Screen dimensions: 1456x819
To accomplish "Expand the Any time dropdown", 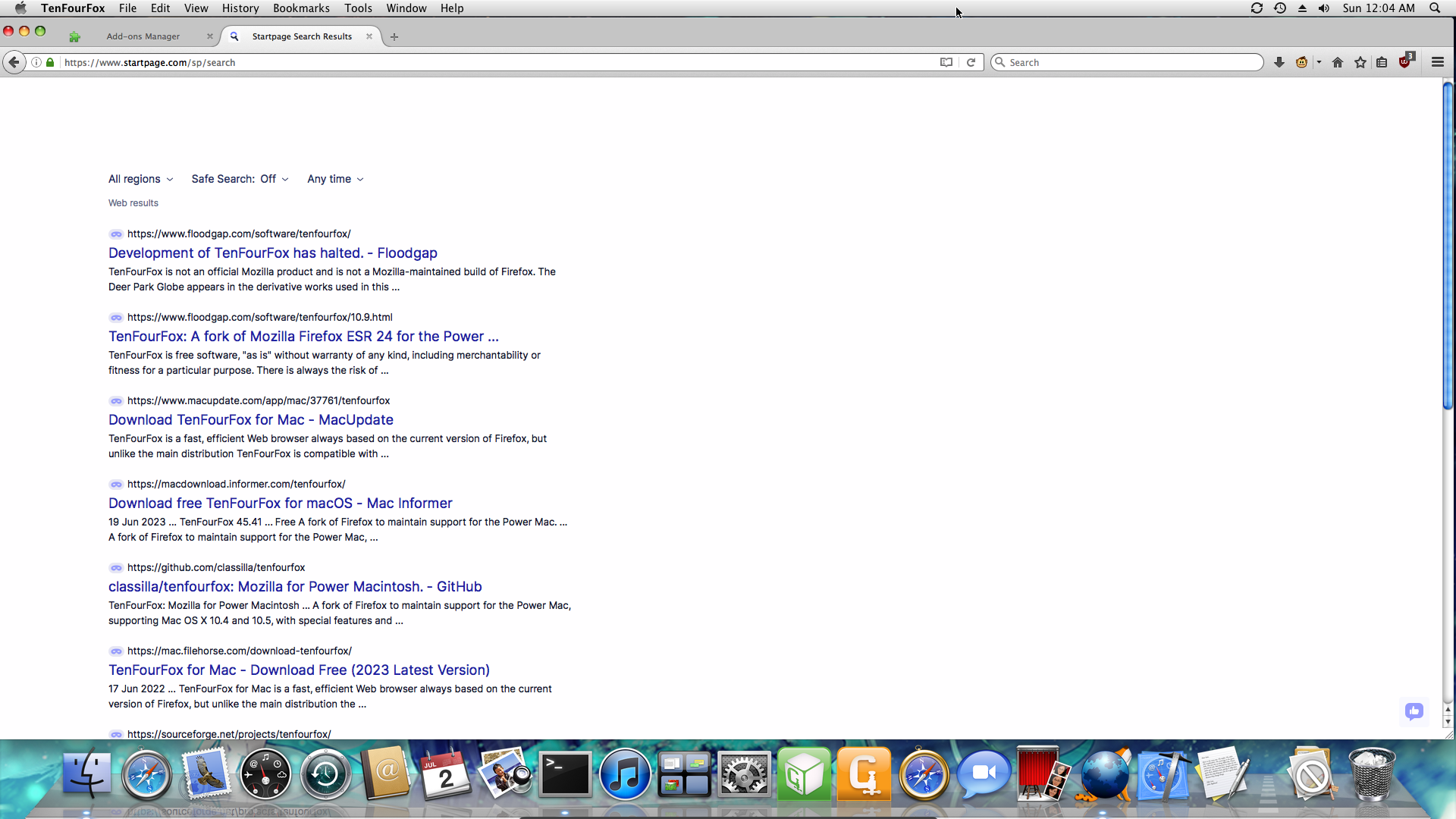I will (335, 179).
